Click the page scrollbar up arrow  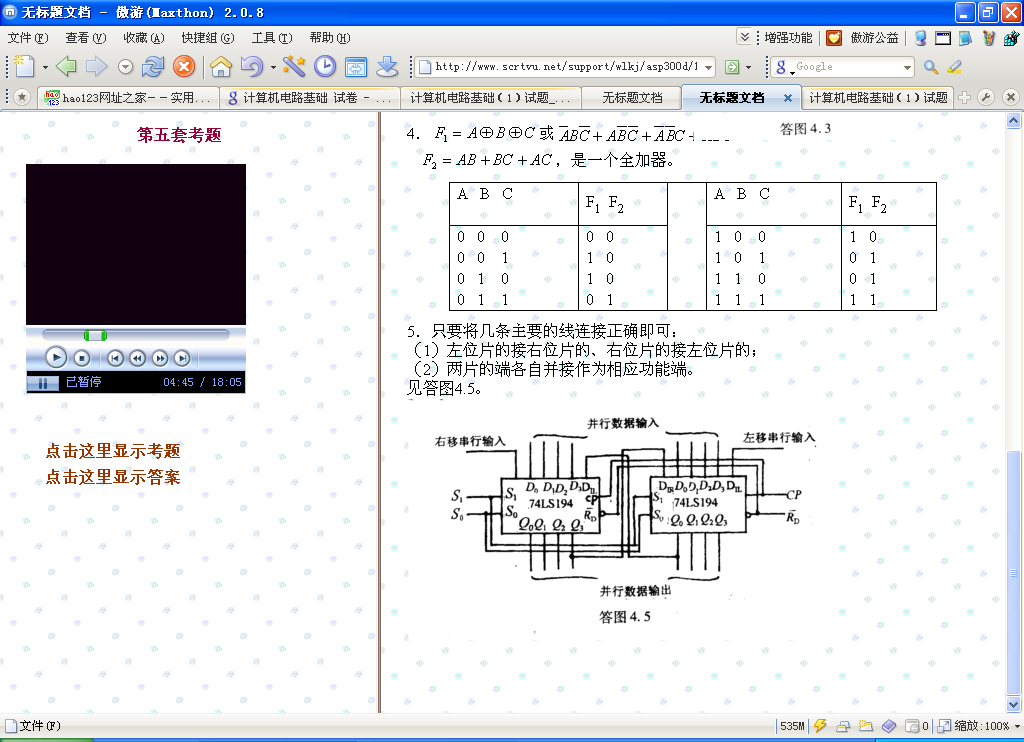coord(1014,120)
